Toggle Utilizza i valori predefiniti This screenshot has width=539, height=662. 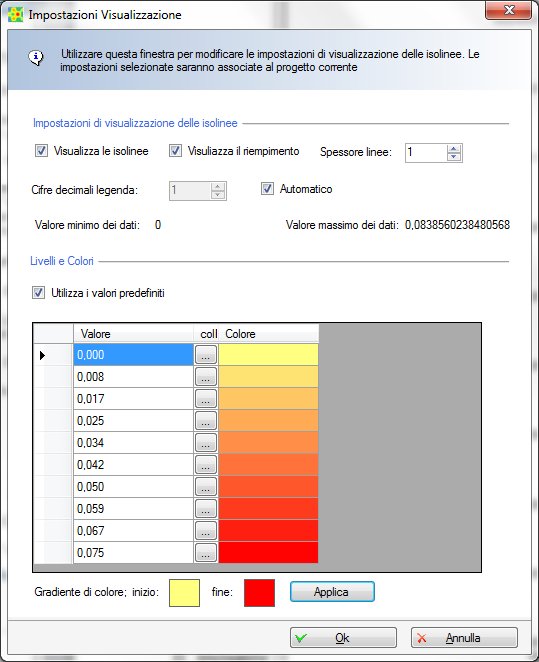(38, 292)
